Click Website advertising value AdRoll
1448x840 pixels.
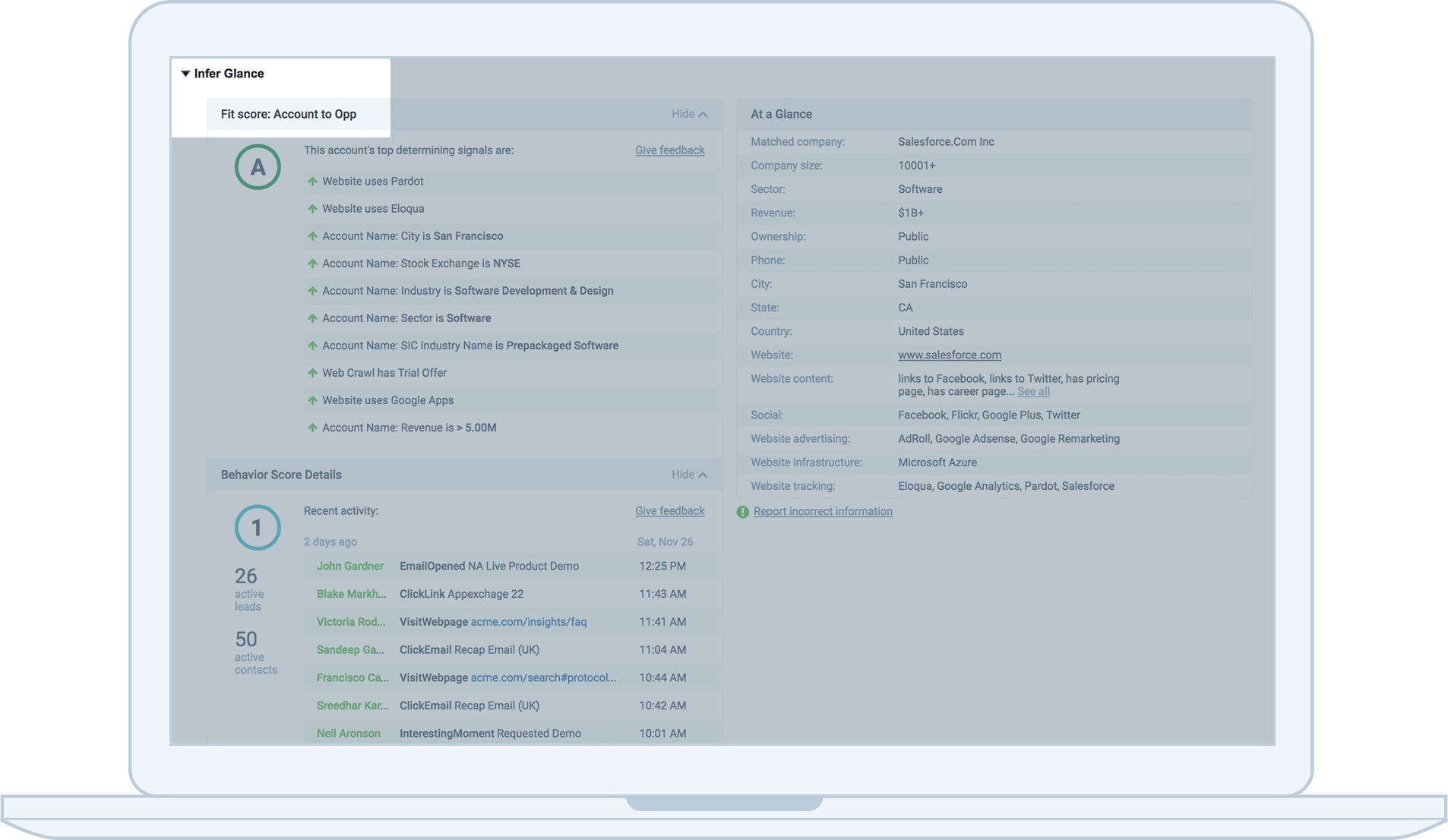point(1009,439)
